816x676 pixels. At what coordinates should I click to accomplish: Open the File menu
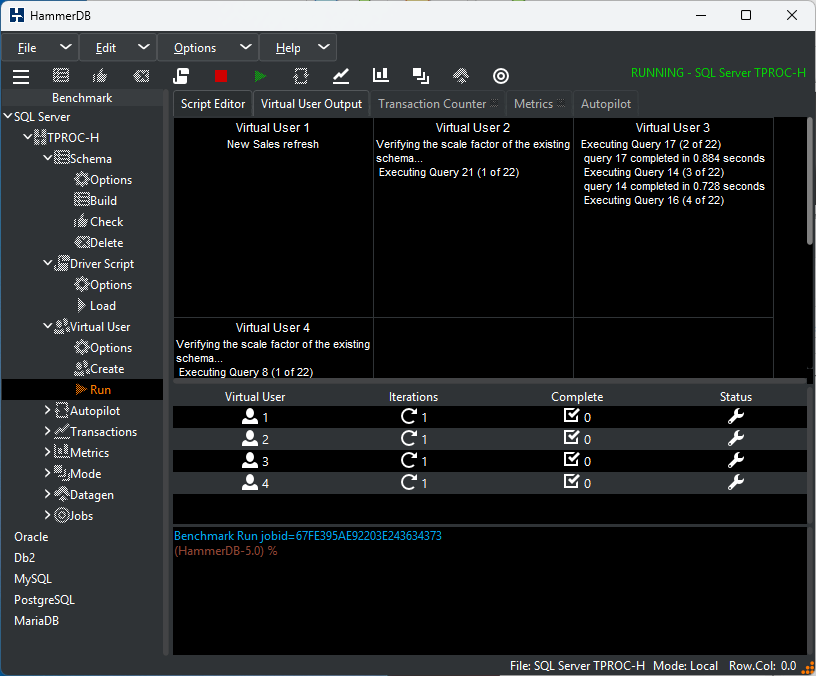coord(27,48)
